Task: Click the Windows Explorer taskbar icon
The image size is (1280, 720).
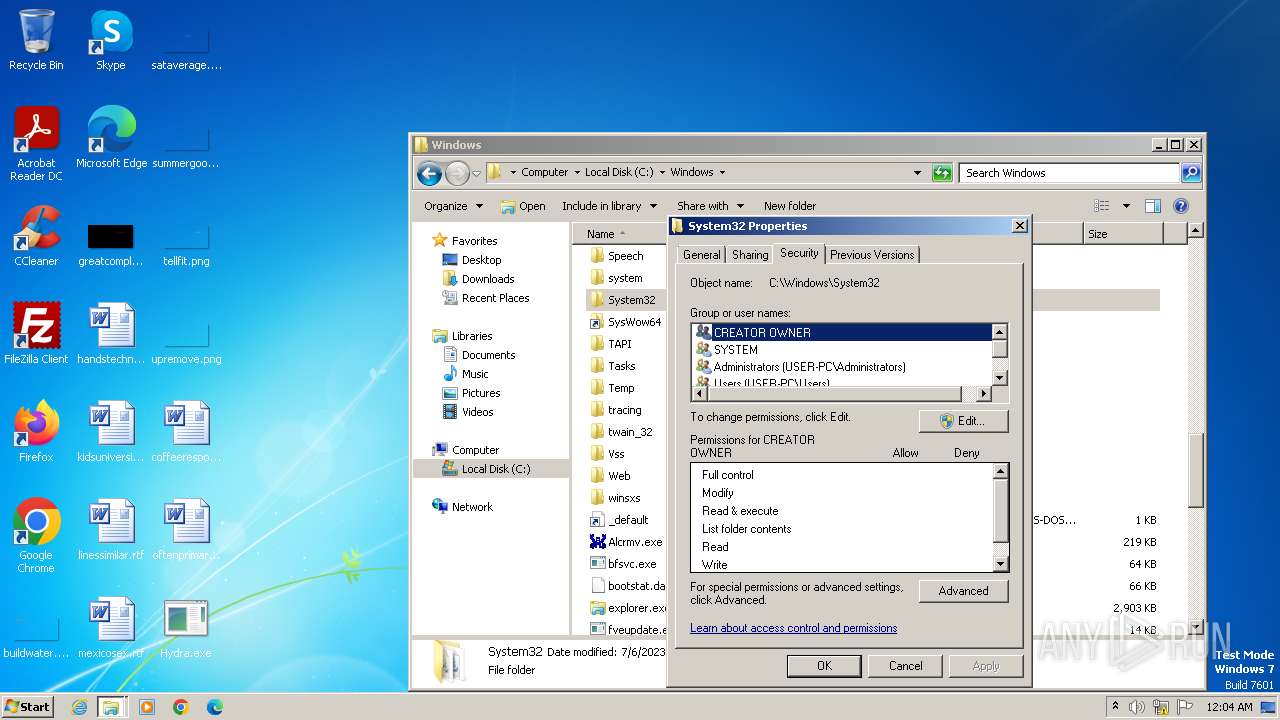Action: [x=111, y=707]
